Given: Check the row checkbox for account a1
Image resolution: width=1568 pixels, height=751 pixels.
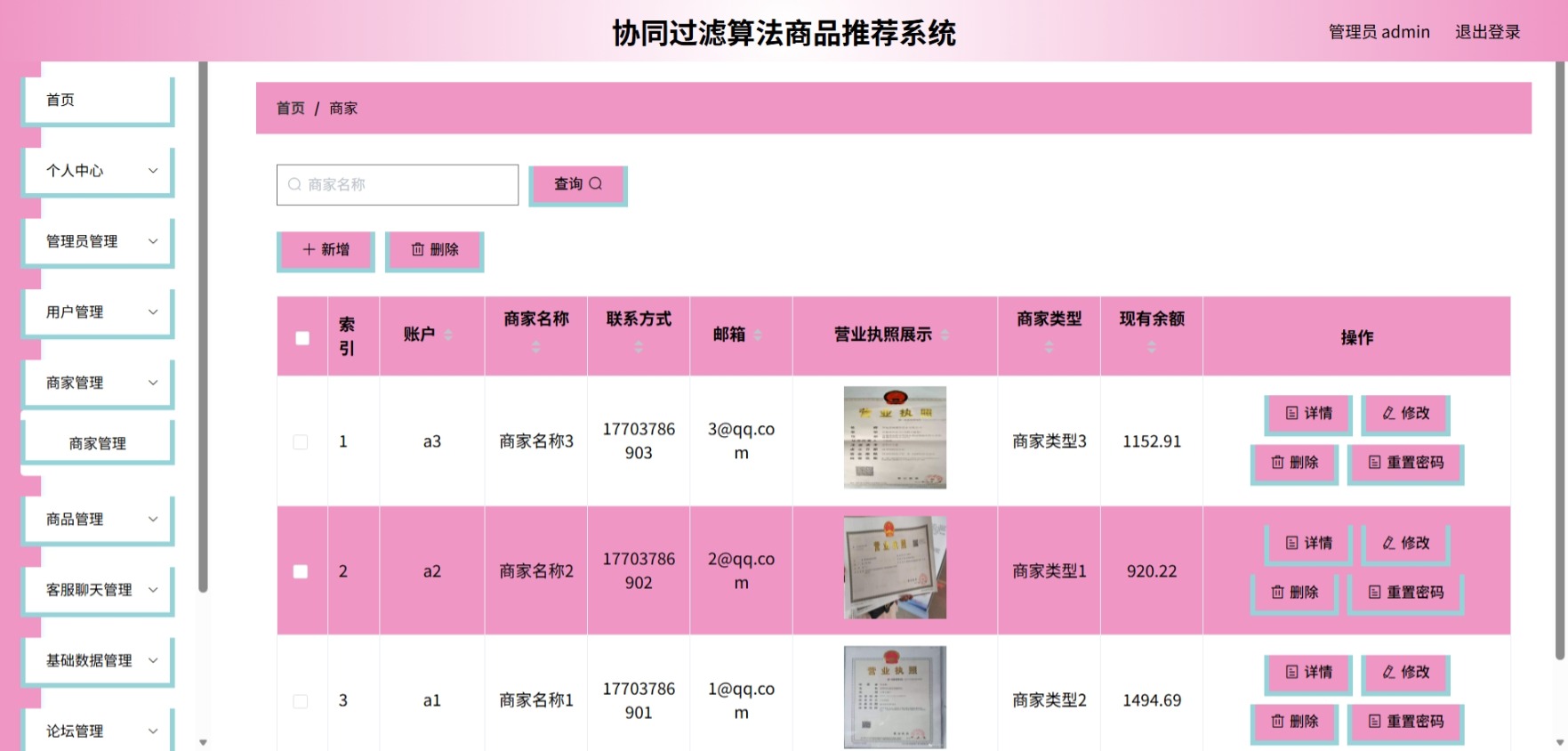Looking at the screenshot, I should click(x=301, y=701).
